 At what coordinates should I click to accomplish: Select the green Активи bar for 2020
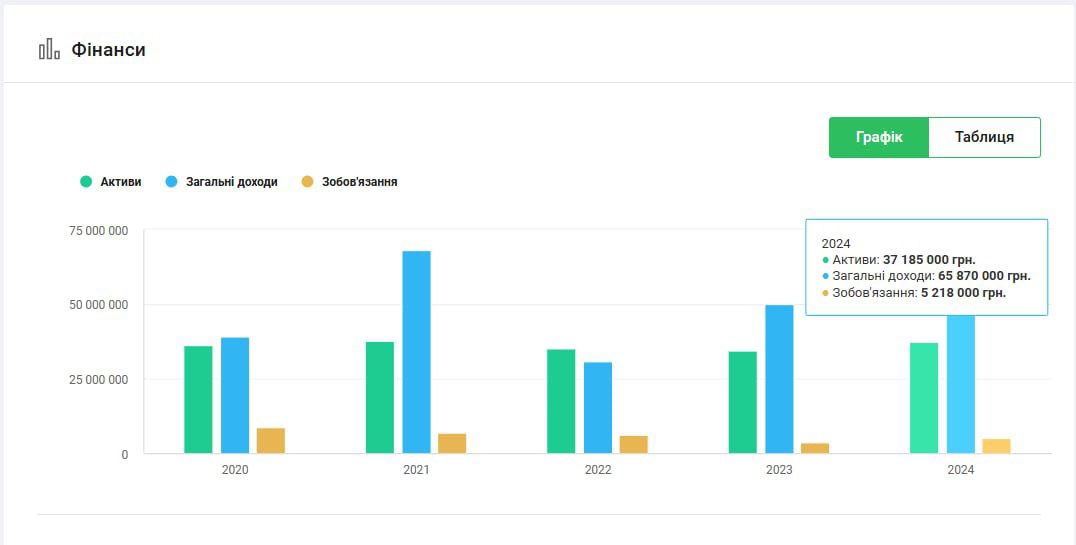(198, 400)
